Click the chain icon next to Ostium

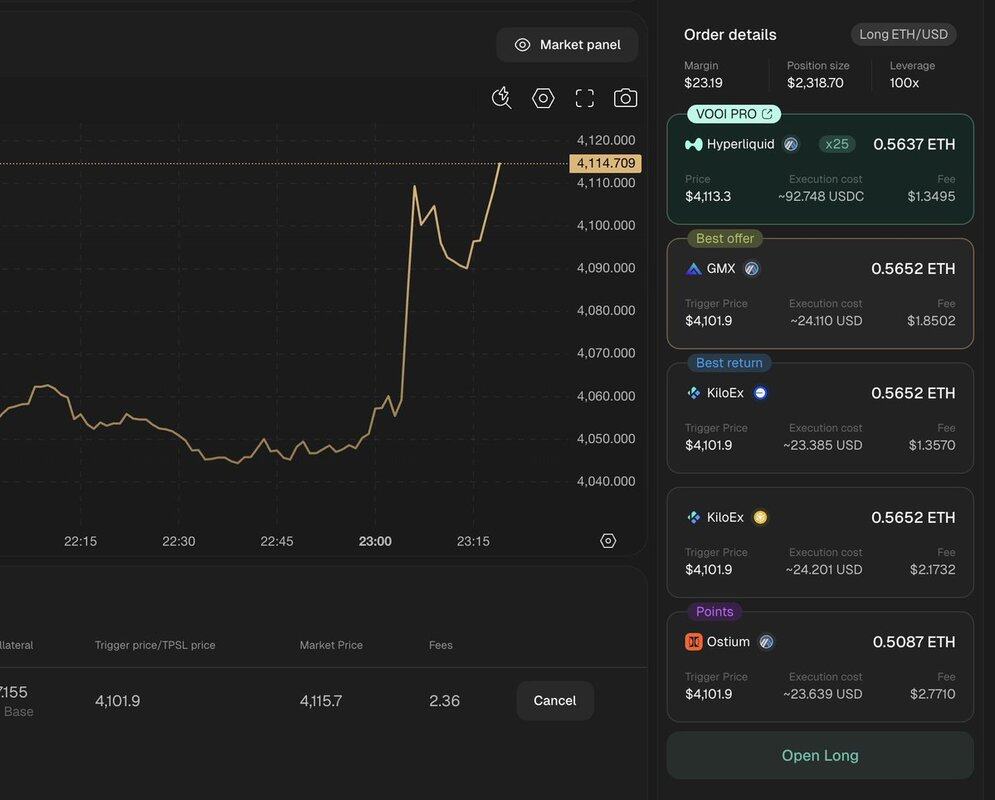[x=766, y=642]
